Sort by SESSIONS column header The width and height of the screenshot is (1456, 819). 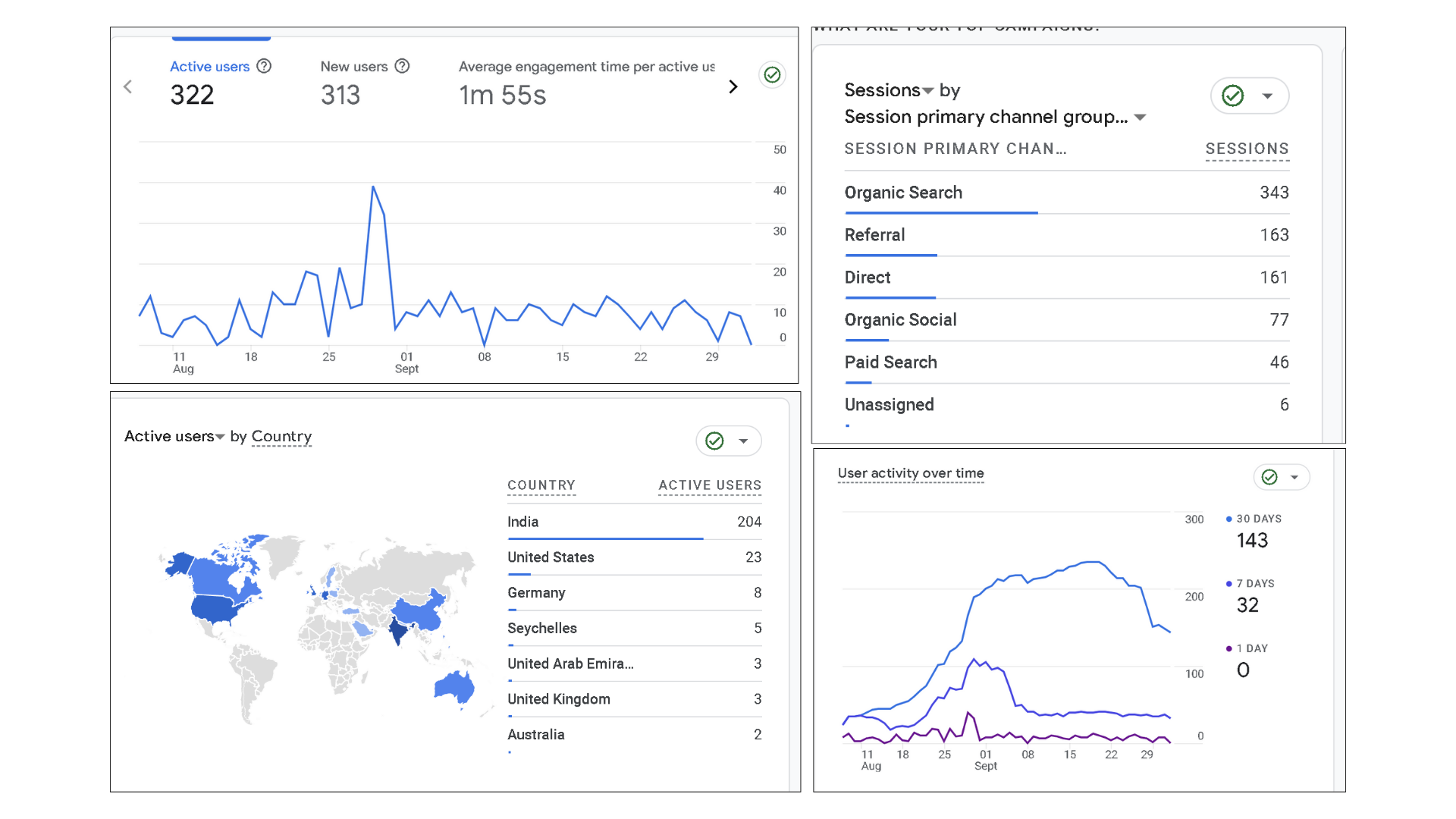[1247, 149]
